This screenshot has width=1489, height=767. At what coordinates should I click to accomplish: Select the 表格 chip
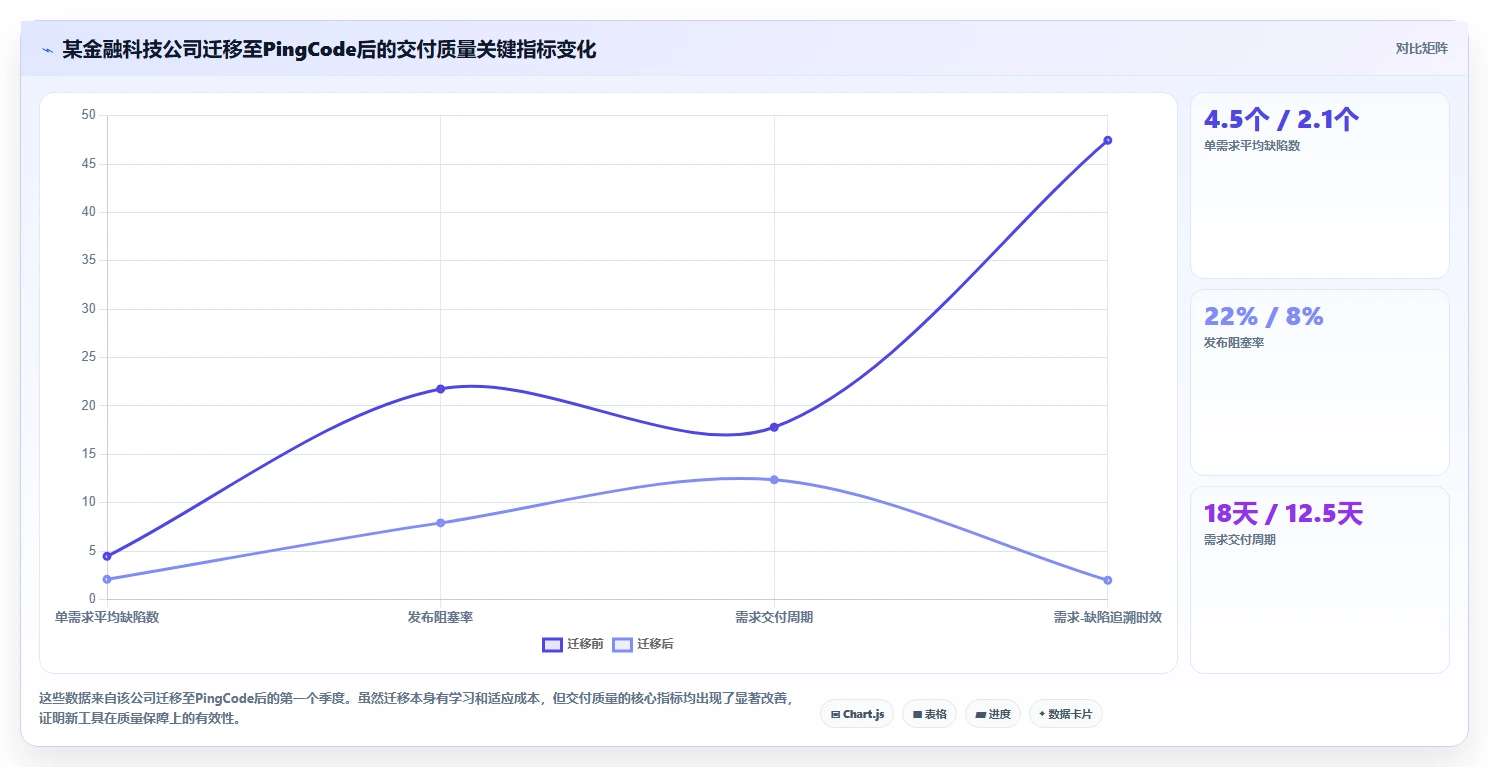tap(929, 714)
